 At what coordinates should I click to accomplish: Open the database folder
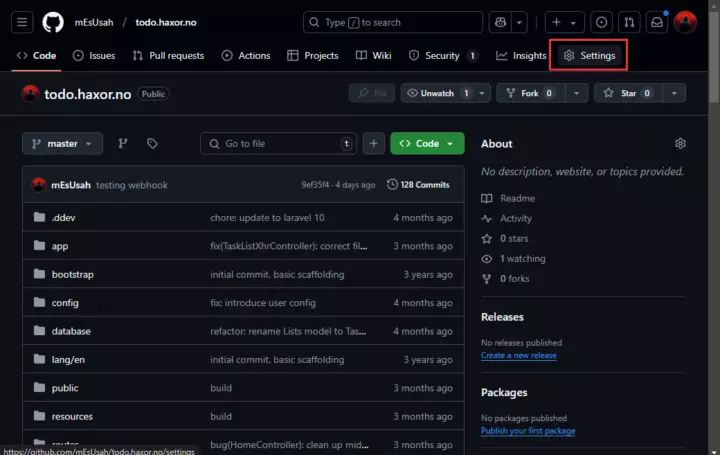coord(71,331)
